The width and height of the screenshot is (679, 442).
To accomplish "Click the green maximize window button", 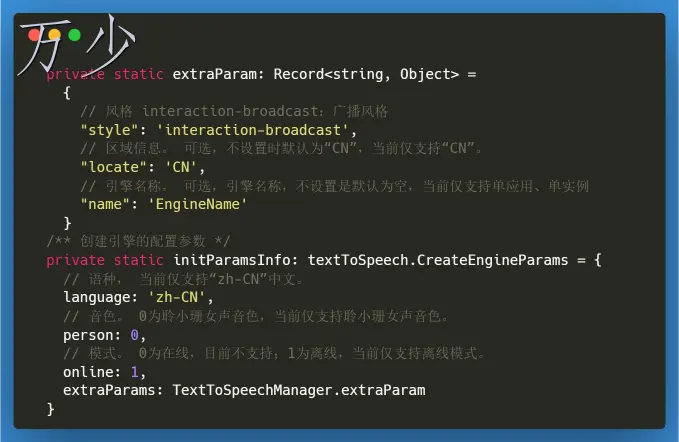I will coord(73,37).
